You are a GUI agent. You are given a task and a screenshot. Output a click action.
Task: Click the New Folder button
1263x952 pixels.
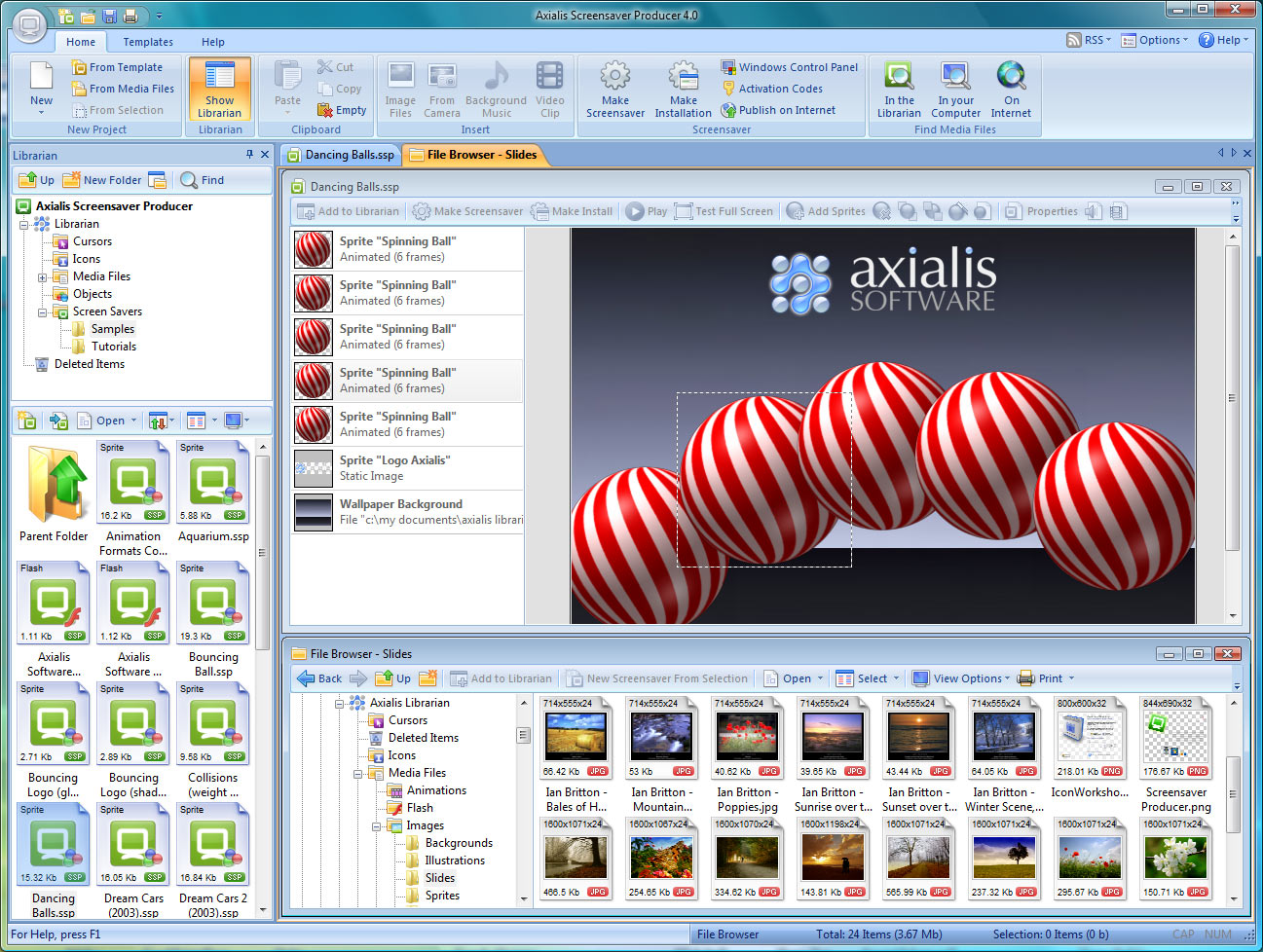tap(101, 179)
